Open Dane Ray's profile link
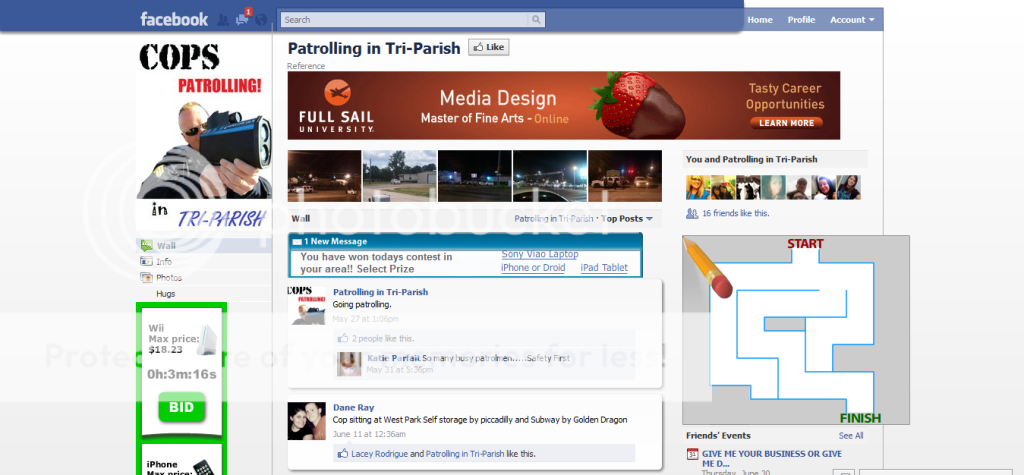The image size is (1024, 475). 353,408
